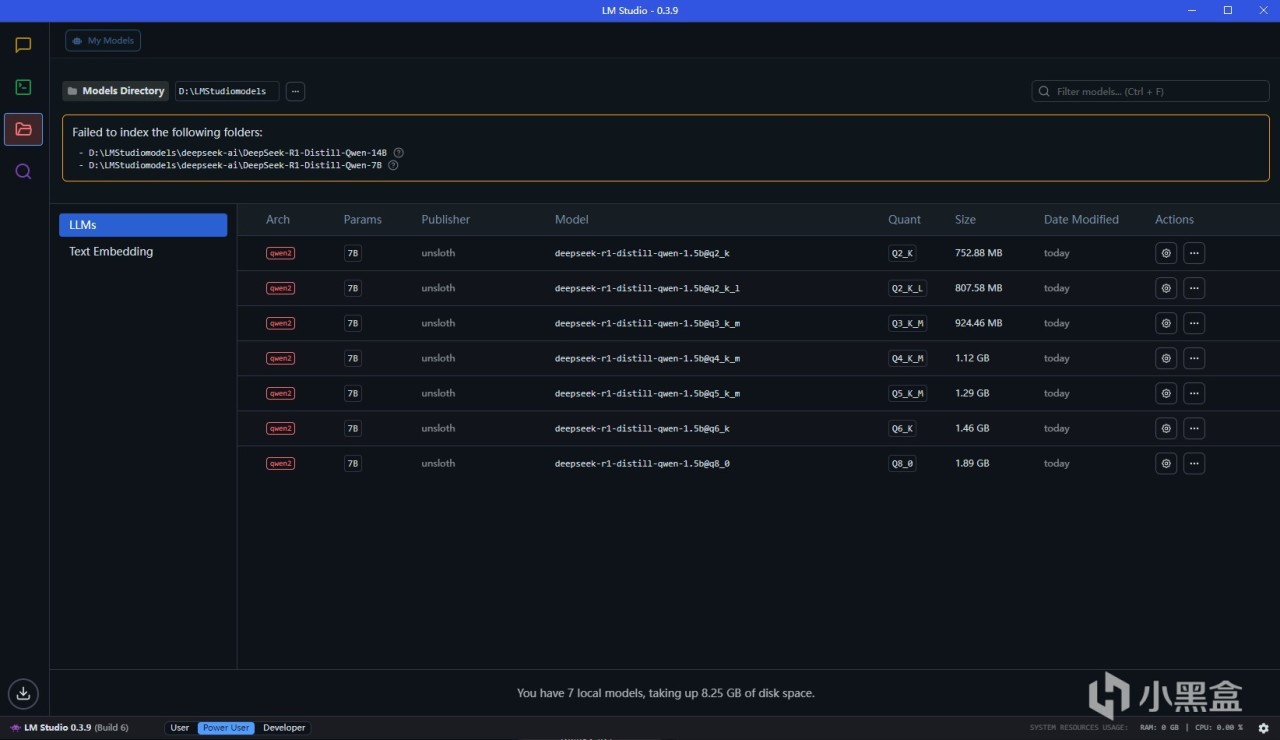Open settings gear for q2_k_l model
This screenshot has width=1280, height=740.
[1166, 288]
